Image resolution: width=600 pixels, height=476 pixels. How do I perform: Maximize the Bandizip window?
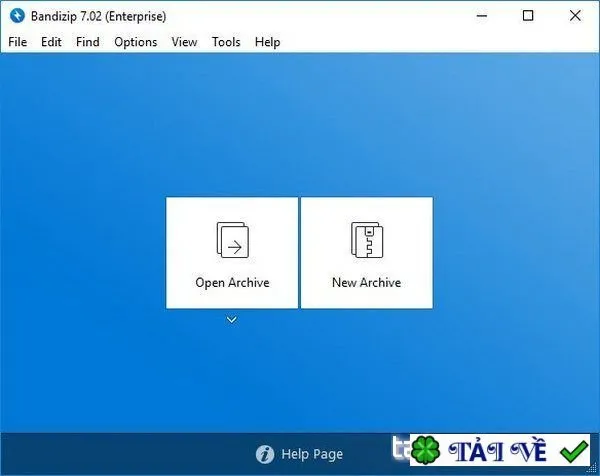[528, 16]
